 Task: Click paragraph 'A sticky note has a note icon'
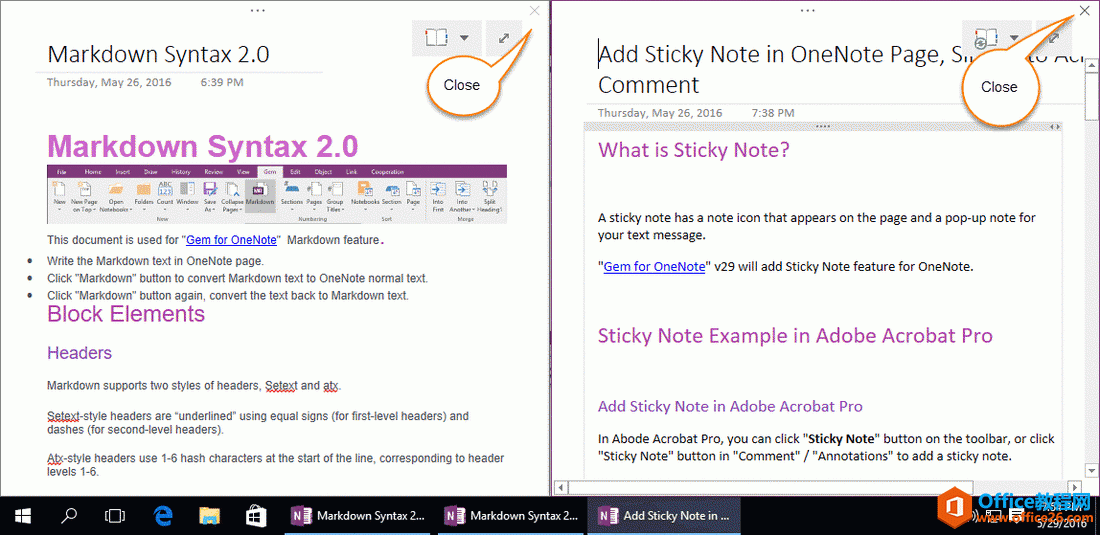817,226
